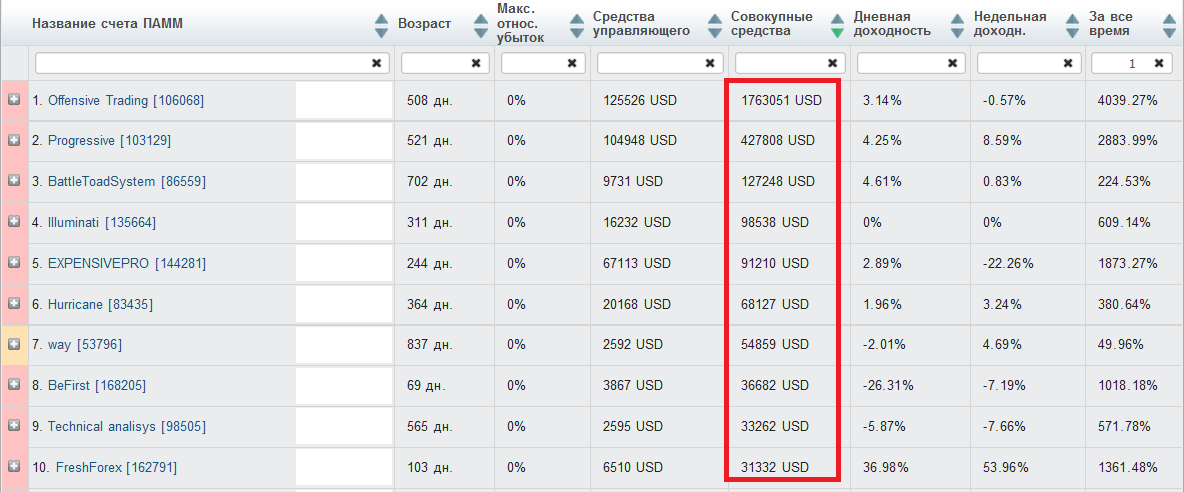
Task: Sort descending by Совокупные средства green arrow
Action: [837, 32]
